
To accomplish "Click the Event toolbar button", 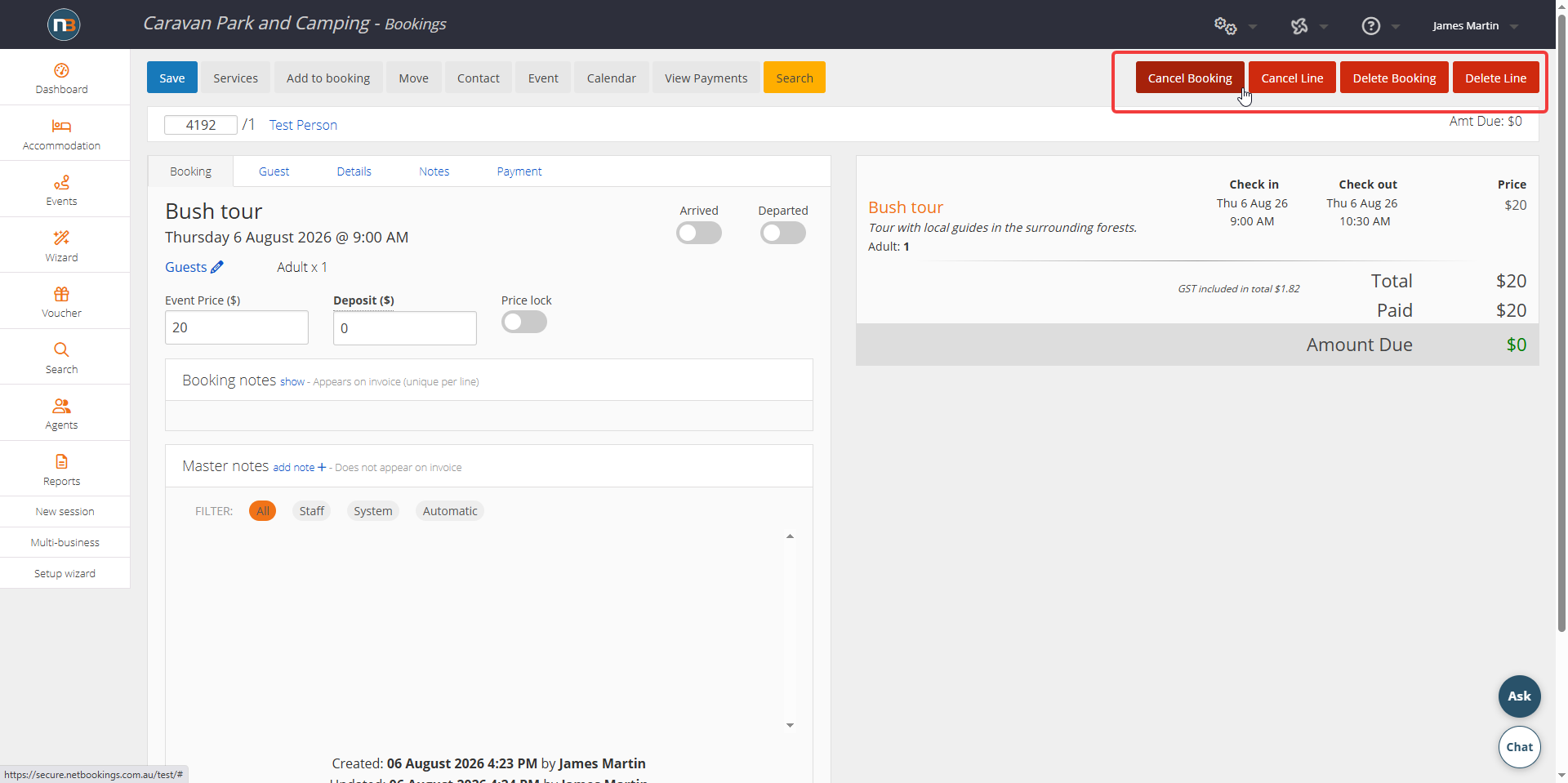I will [543, 78].
